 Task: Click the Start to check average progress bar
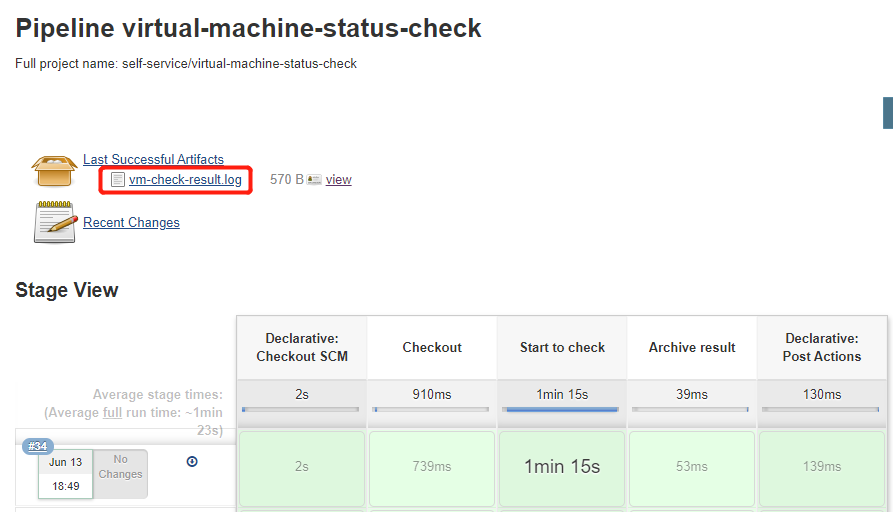[x=562, y=409]
